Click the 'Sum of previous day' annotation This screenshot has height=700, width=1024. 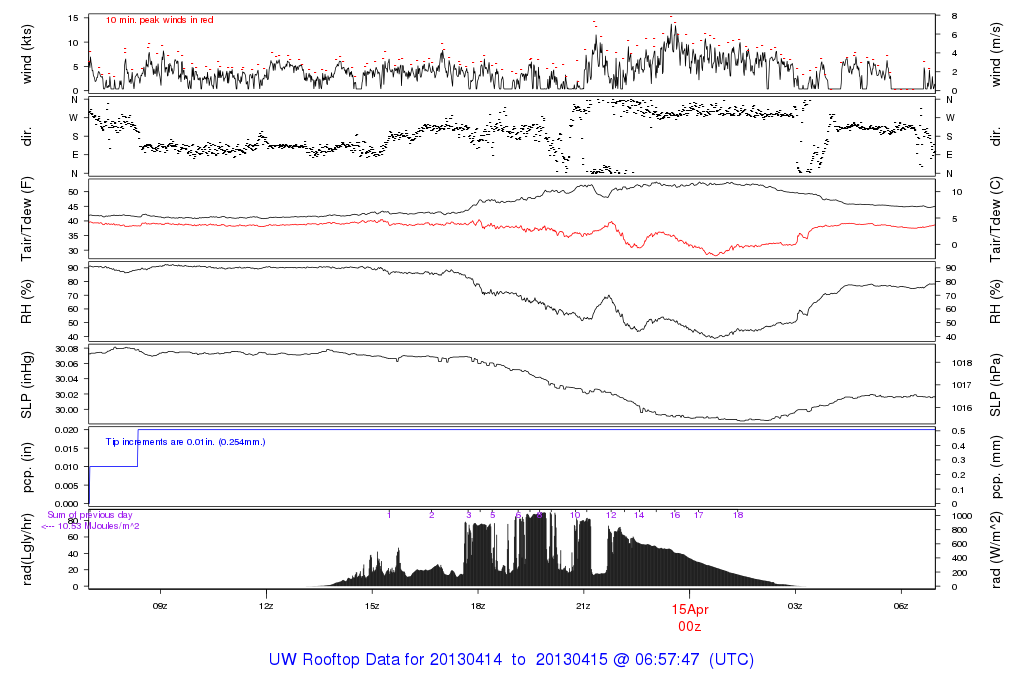89,515
